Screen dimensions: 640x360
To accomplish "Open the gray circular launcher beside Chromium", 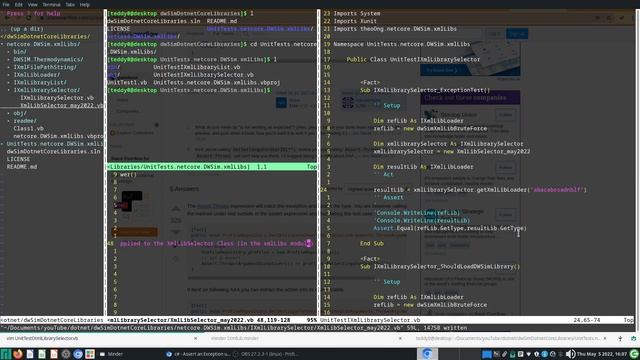I will coord(66,354).
